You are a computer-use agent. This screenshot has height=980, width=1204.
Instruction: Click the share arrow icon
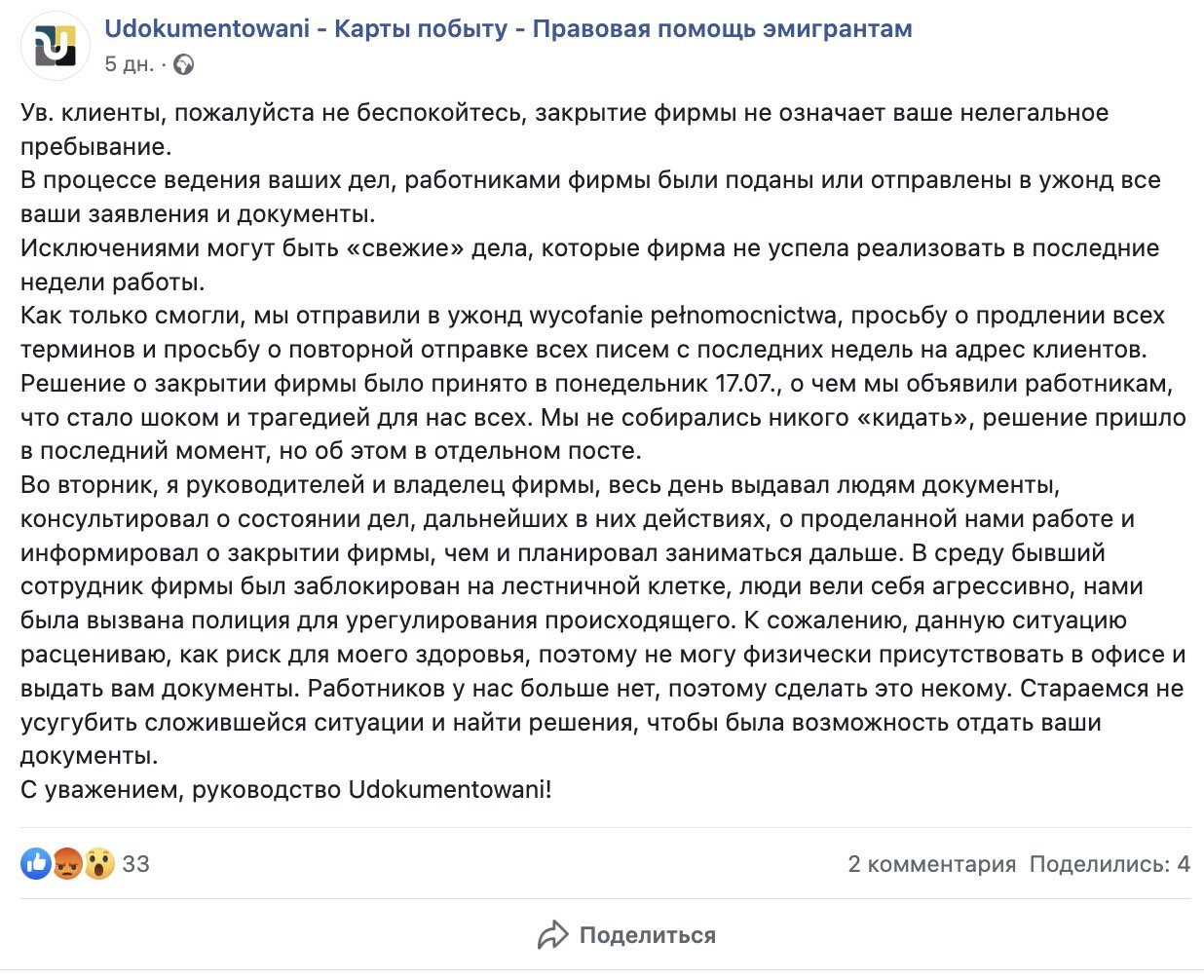click(x=552, y=935)
